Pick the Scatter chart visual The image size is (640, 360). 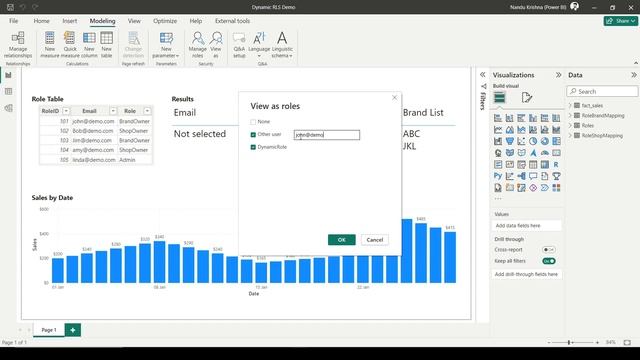click(x=522, y=141)
